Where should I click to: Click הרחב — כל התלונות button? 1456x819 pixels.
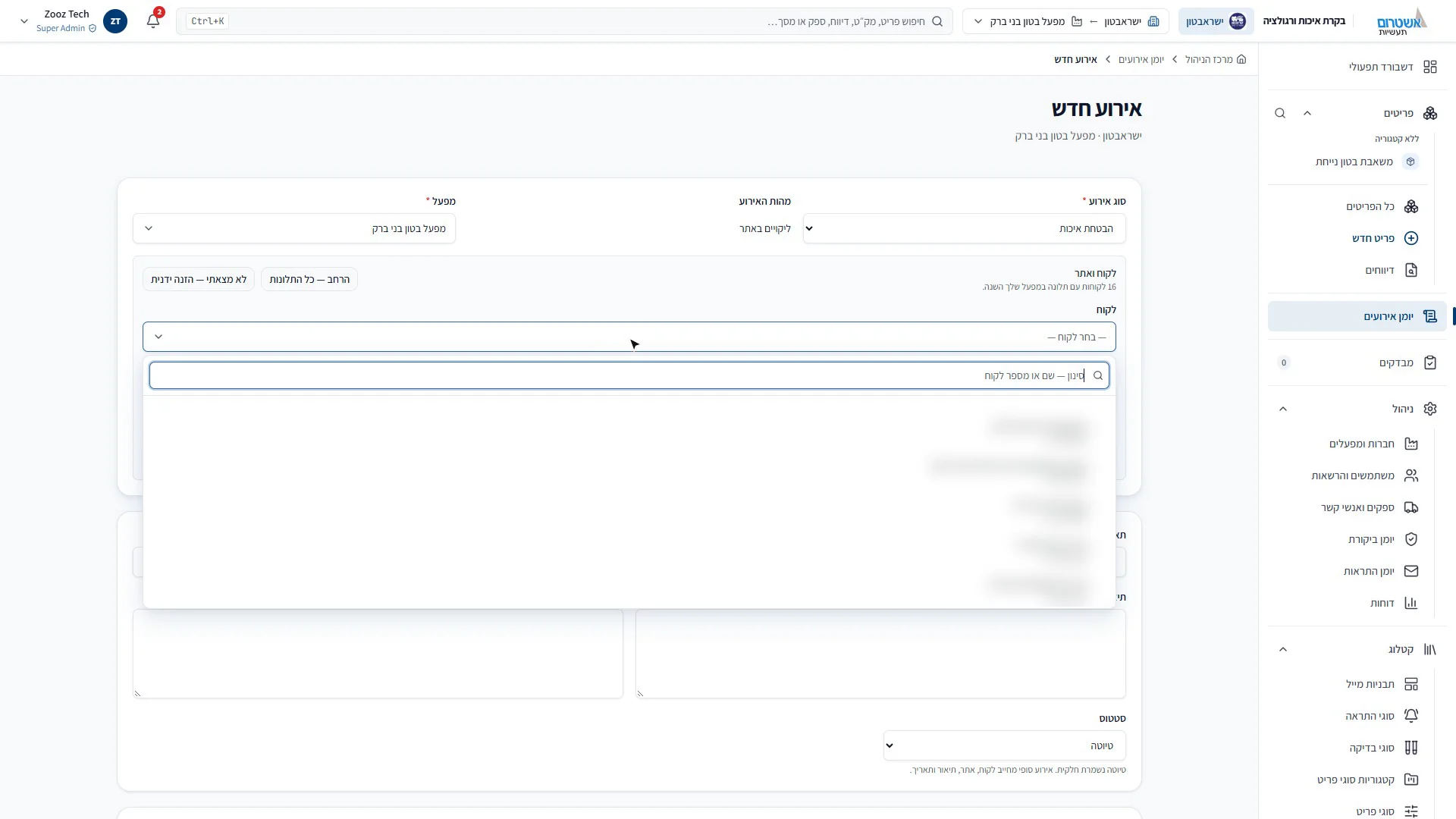[x=309, y=279]
